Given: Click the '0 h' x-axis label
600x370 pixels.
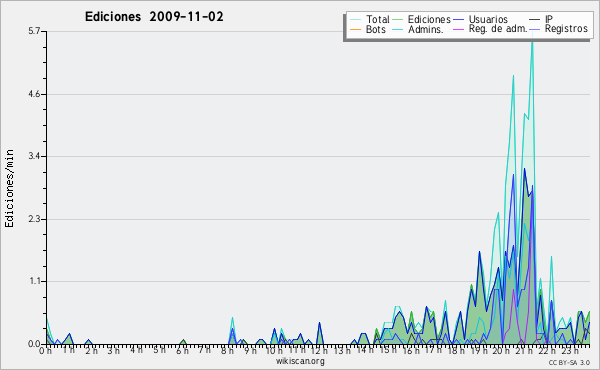Looking at the screenshot, I should pyautogui.click(x=46, y=351).
